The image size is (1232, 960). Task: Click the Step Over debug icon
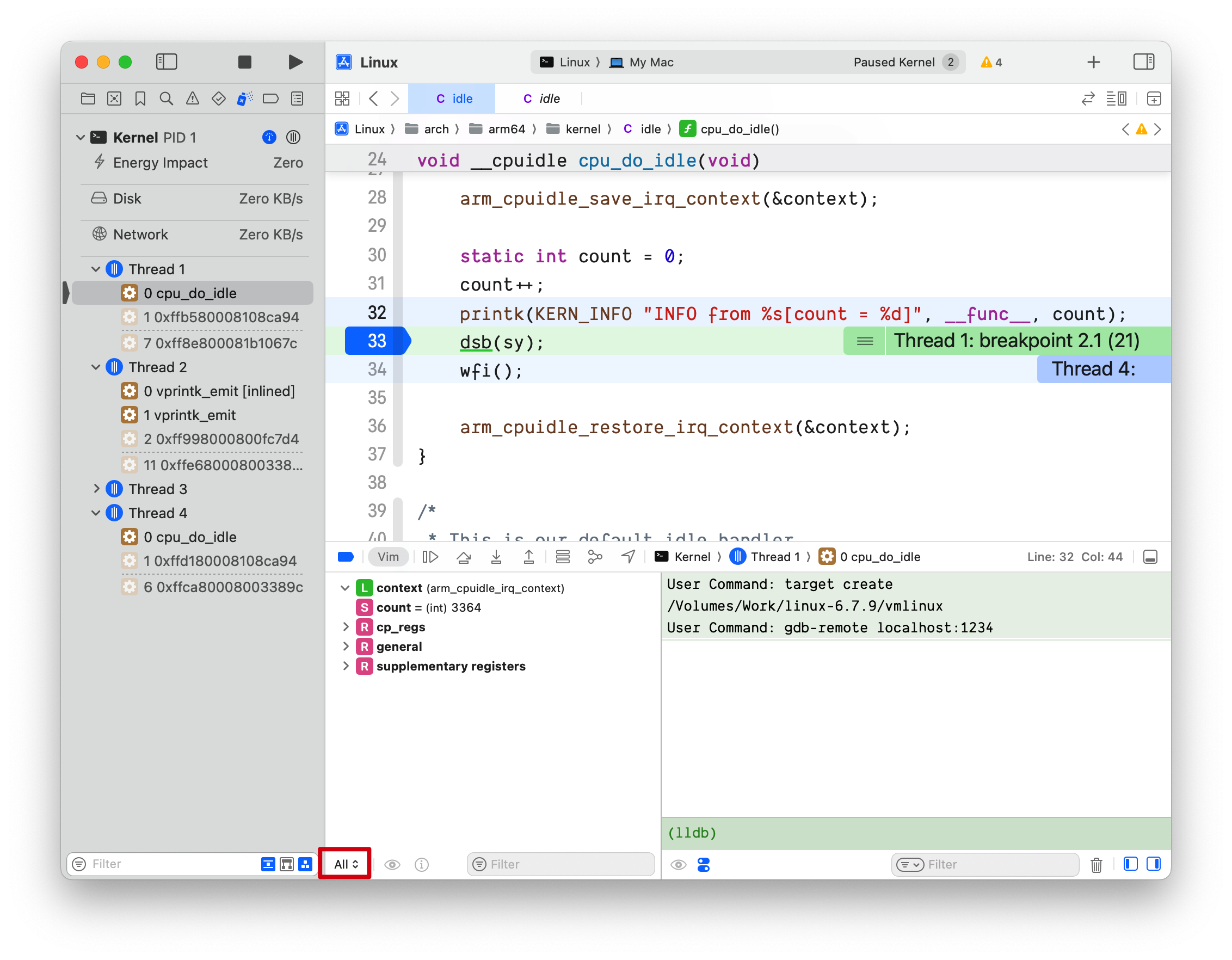464,557
